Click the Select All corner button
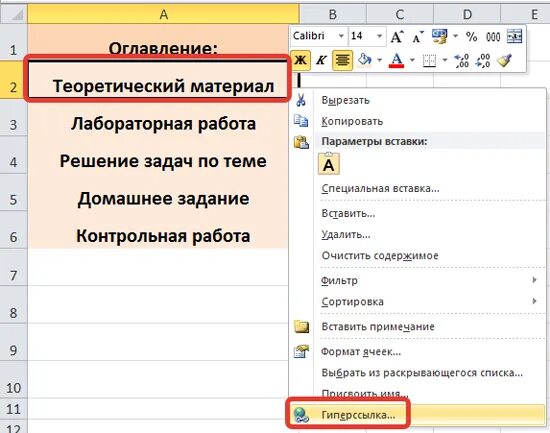 click(x=14, y=15)
